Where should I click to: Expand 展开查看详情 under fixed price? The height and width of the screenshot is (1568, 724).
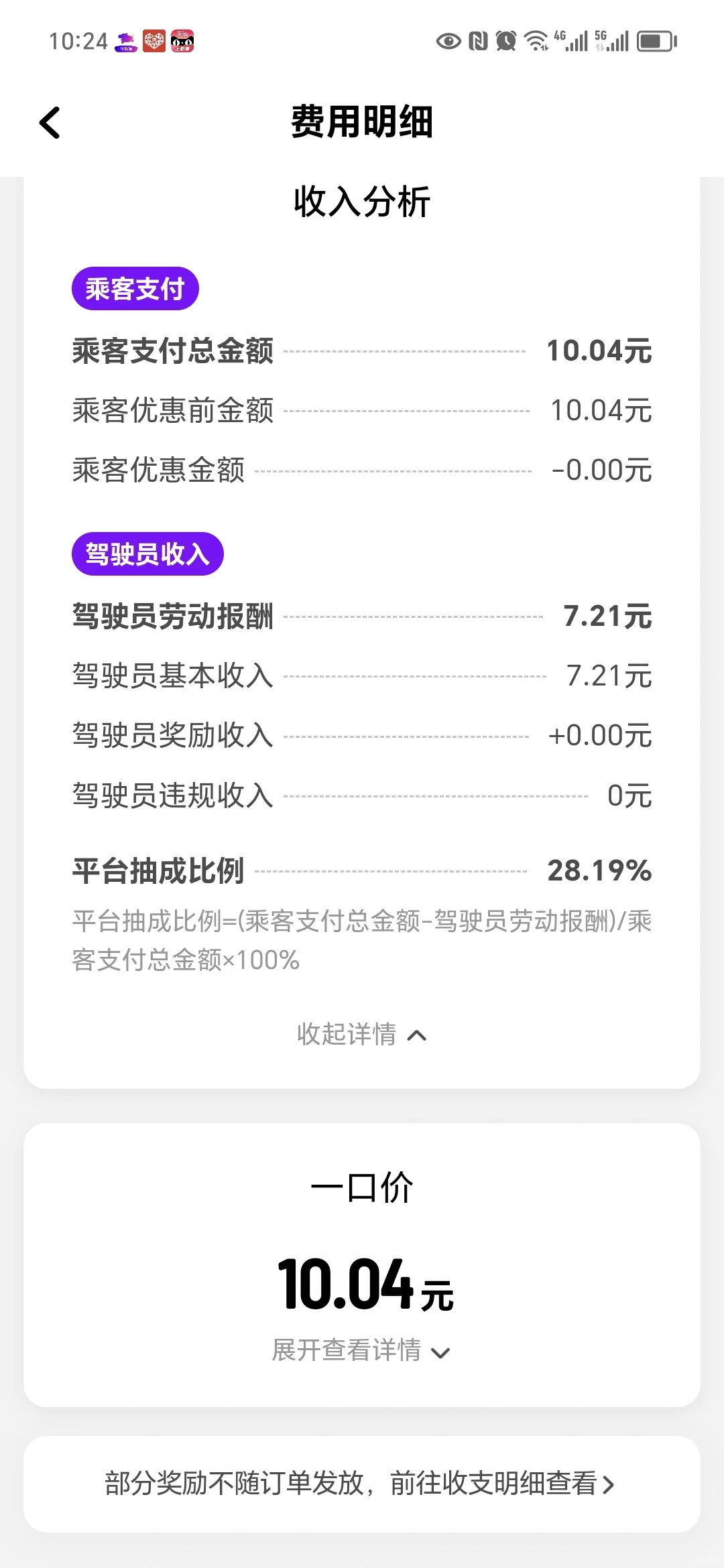(362, 1350)
